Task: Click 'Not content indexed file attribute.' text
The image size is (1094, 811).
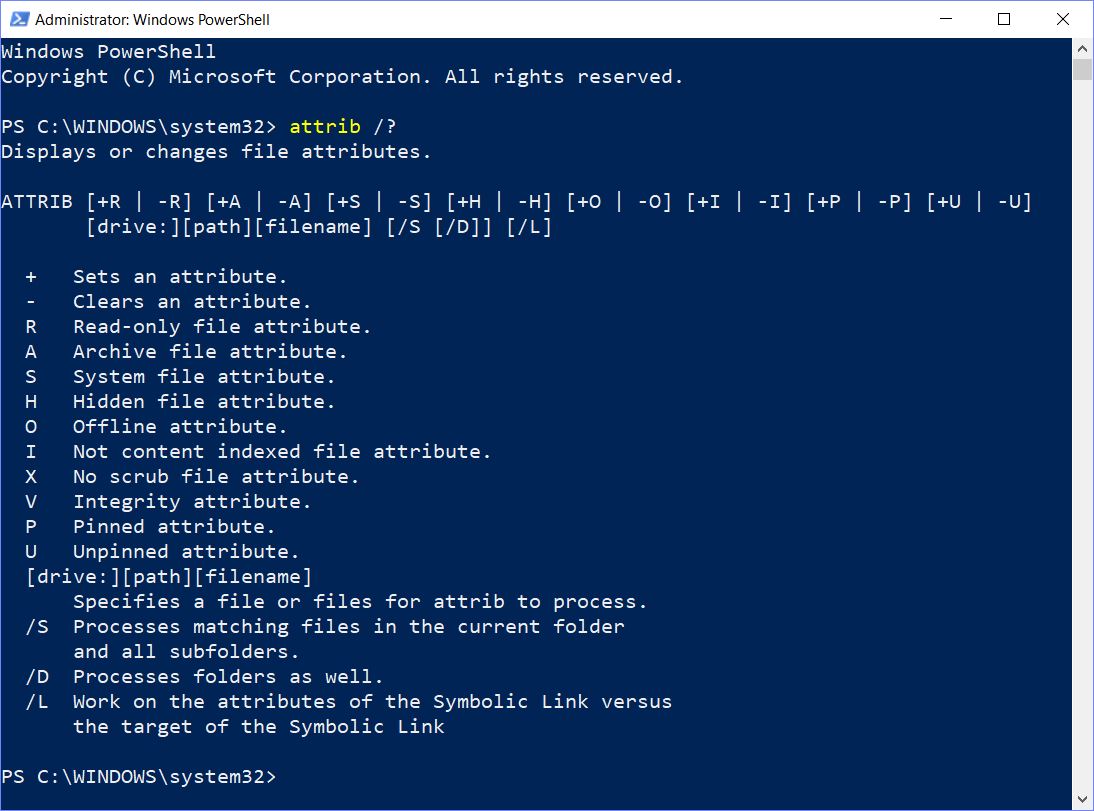Action: coord(282,452)
